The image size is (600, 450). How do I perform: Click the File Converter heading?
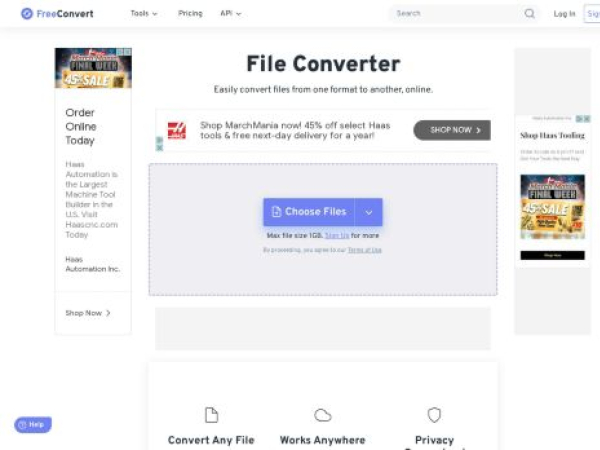pos(323,64)
